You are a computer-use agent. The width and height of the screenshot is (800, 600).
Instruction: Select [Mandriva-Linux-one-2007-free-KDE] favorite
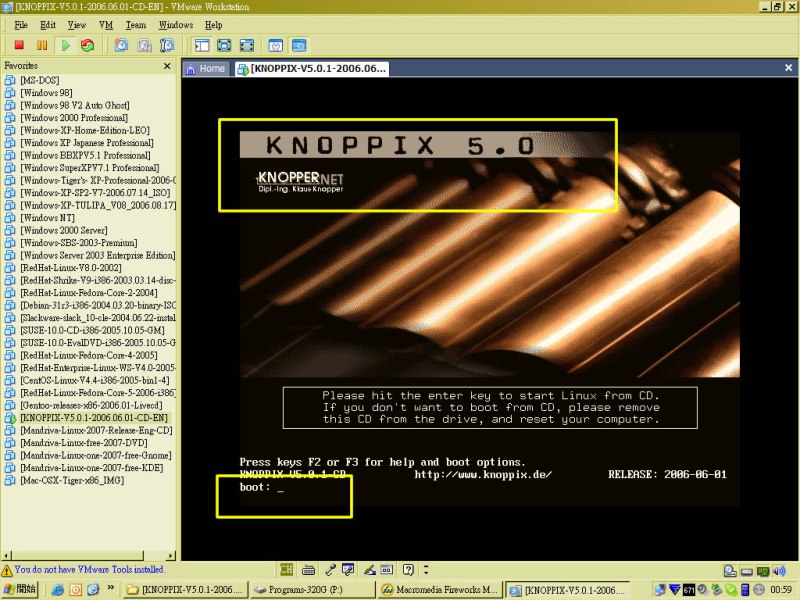(92, 468)
